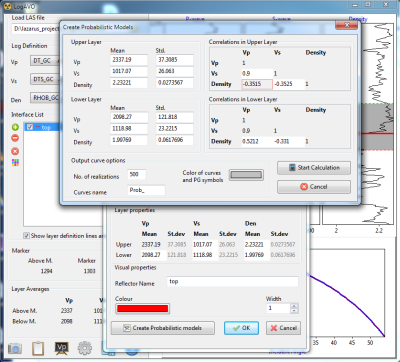Open the Vs log DTS_GC dropdown
400x362 pixels.
[x=45, y=79]
